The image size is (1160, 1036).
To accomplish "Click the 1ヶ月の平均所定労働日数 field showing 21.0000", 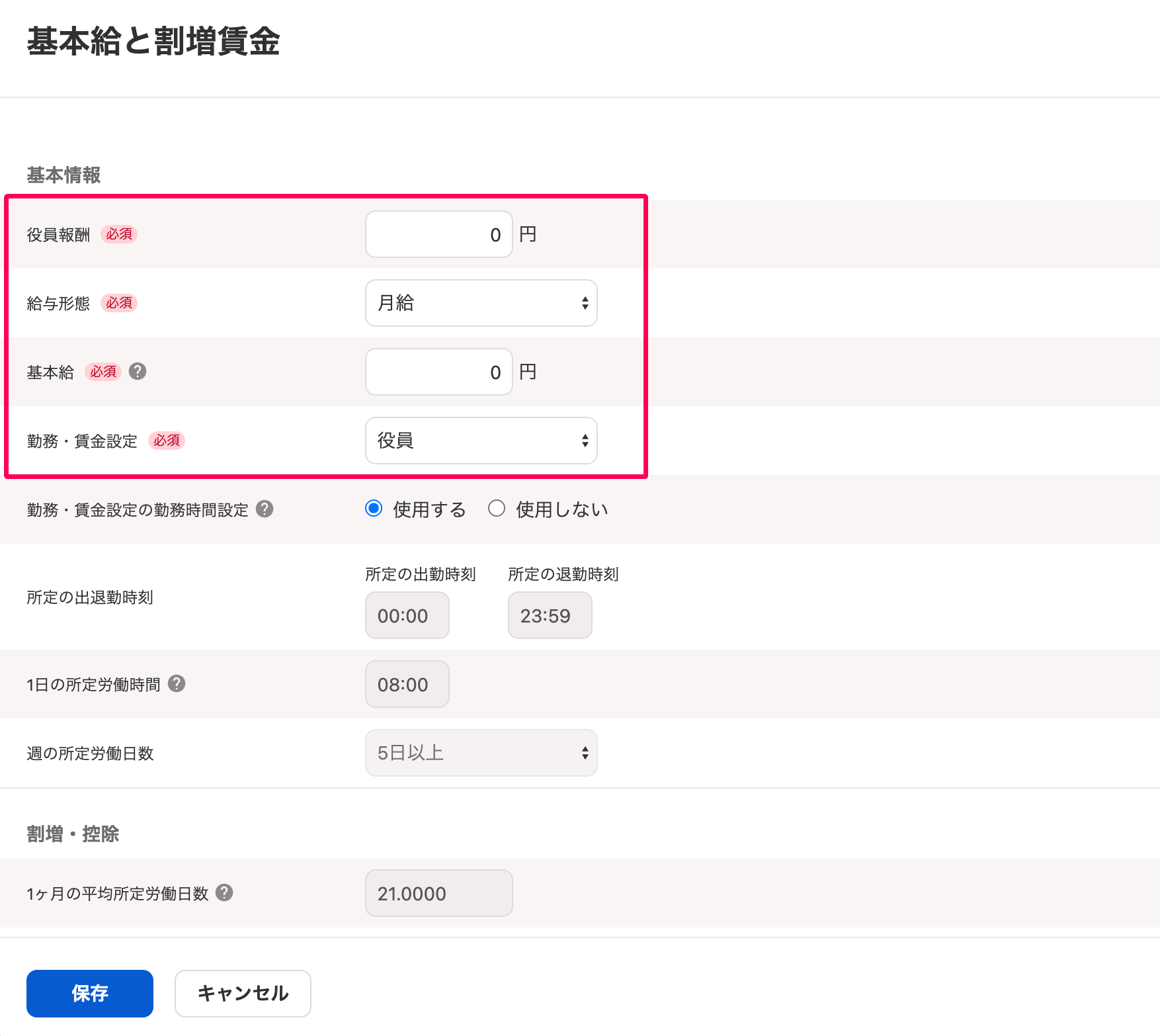I will click(x=439, y=893).
